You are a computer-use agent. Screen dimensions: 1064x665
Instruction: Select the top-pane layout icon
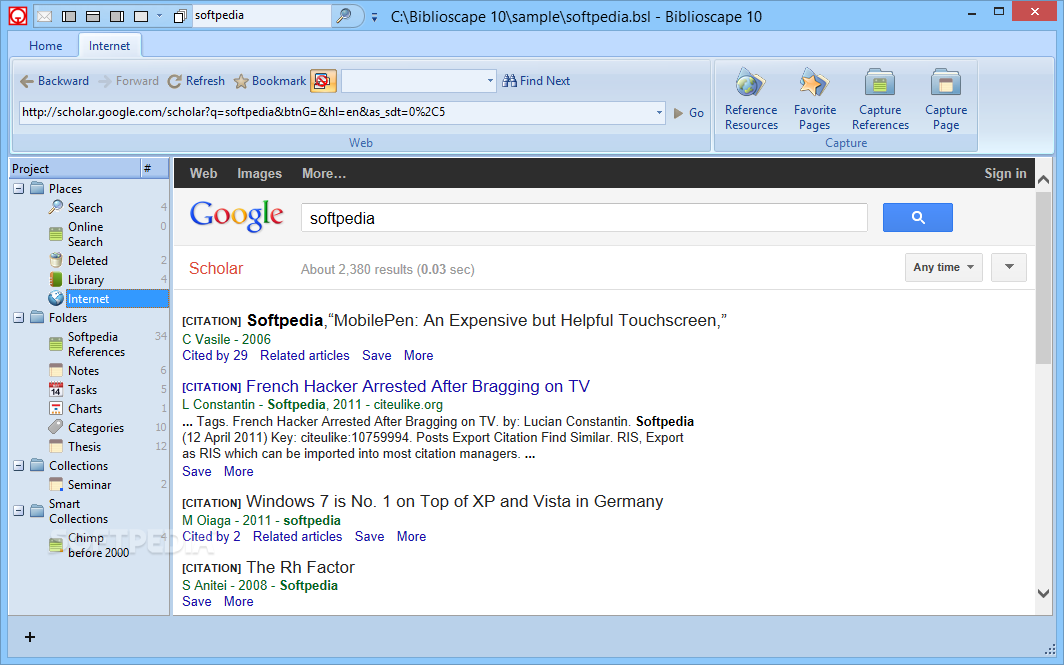[93, 16]
